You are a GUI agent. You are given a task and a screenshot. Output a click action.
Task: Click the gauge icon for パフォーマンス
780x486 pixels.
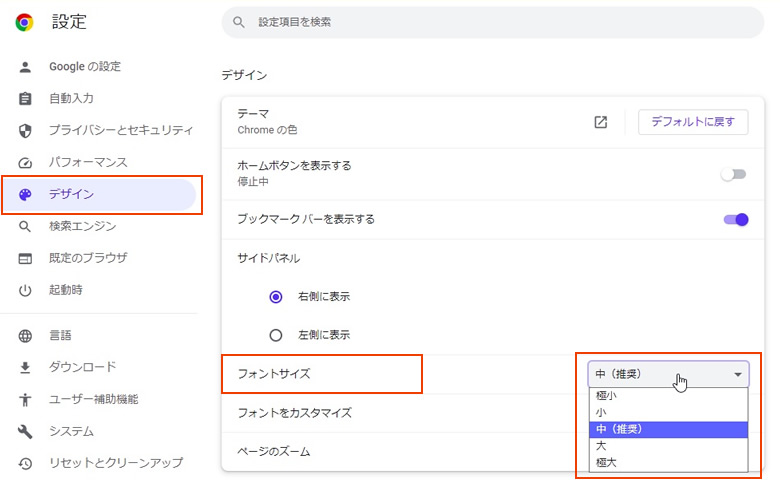point(26,163)
